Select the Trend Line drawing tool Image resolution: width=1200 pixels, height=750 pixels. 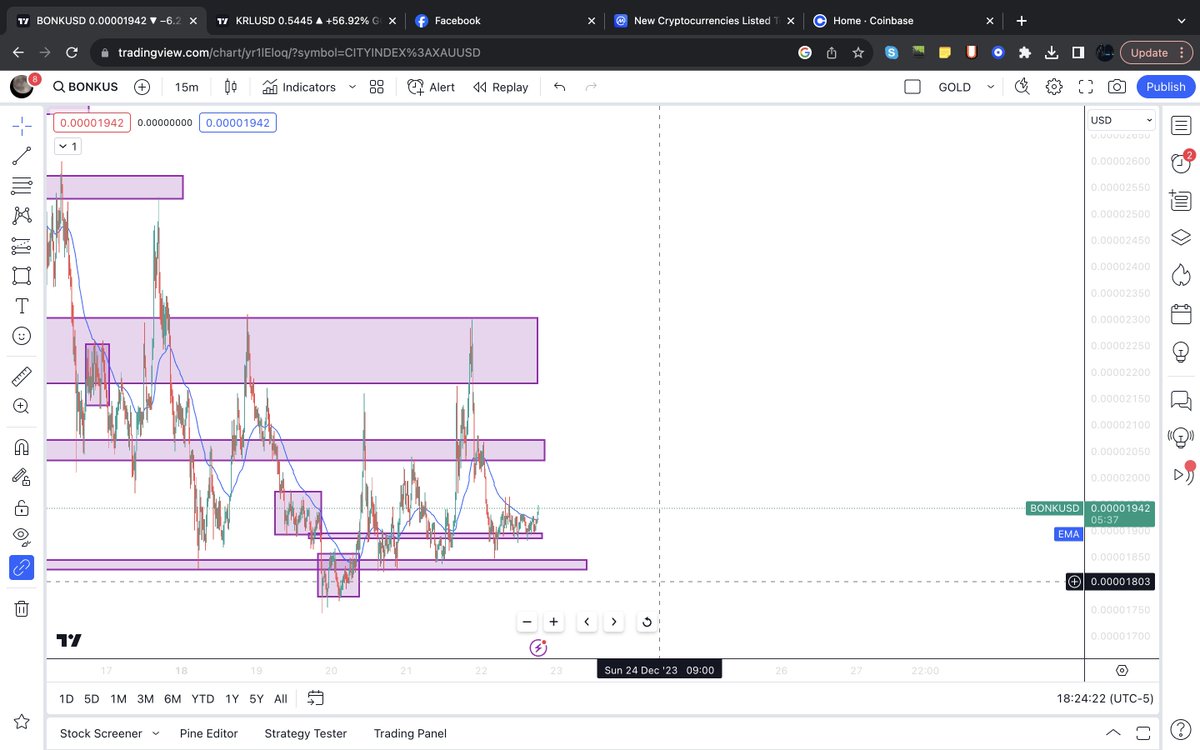point(22,155)
